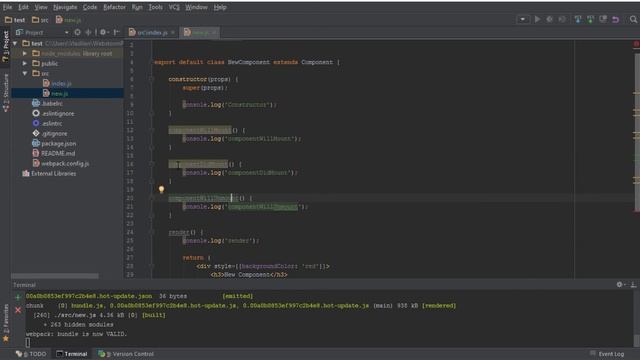The height and width of the screenshot is (360, 640).
Task: Collapse the test root folder
Action: (15, 43)
